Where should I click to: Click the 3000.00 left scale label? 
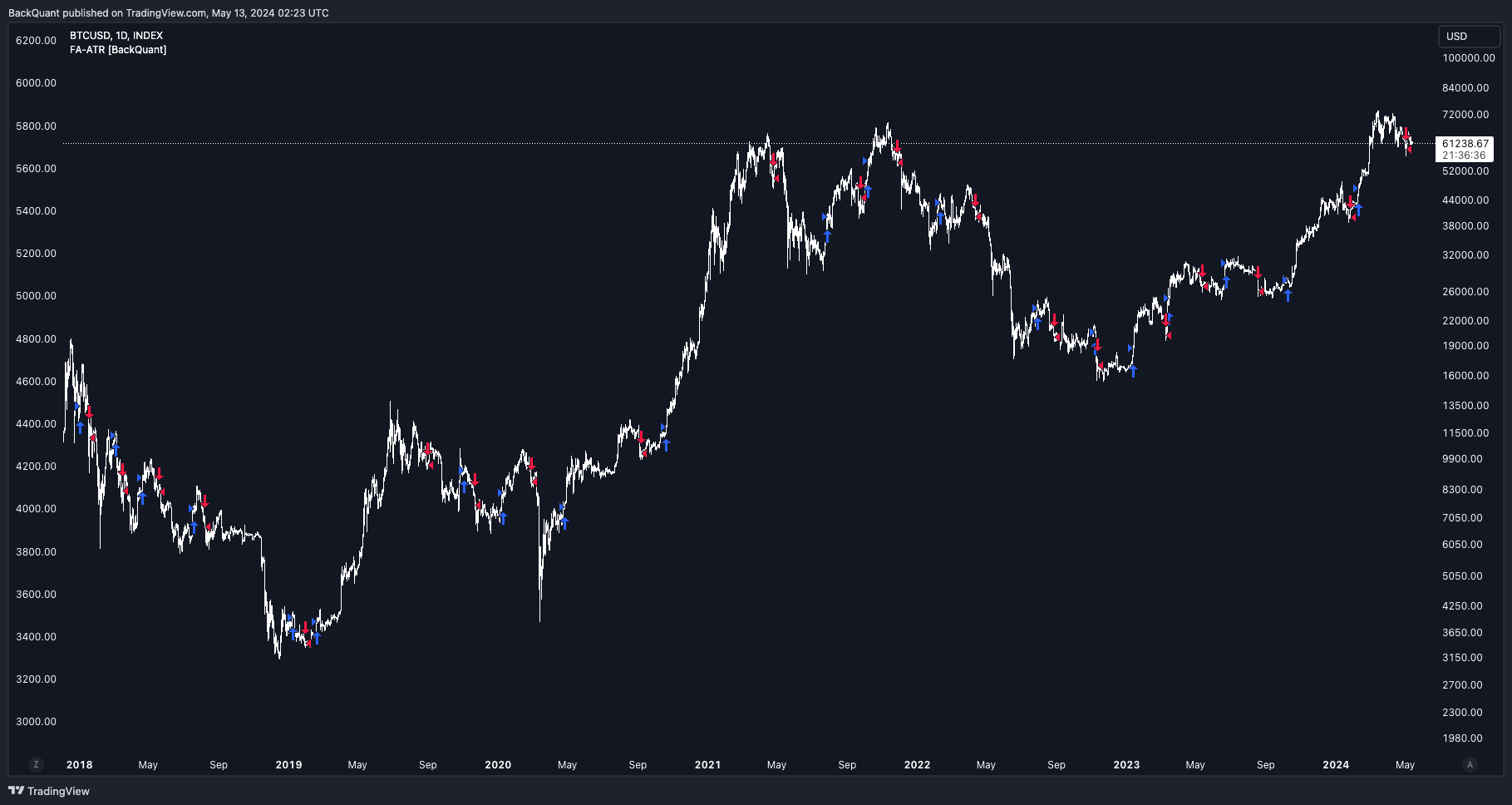37,722
